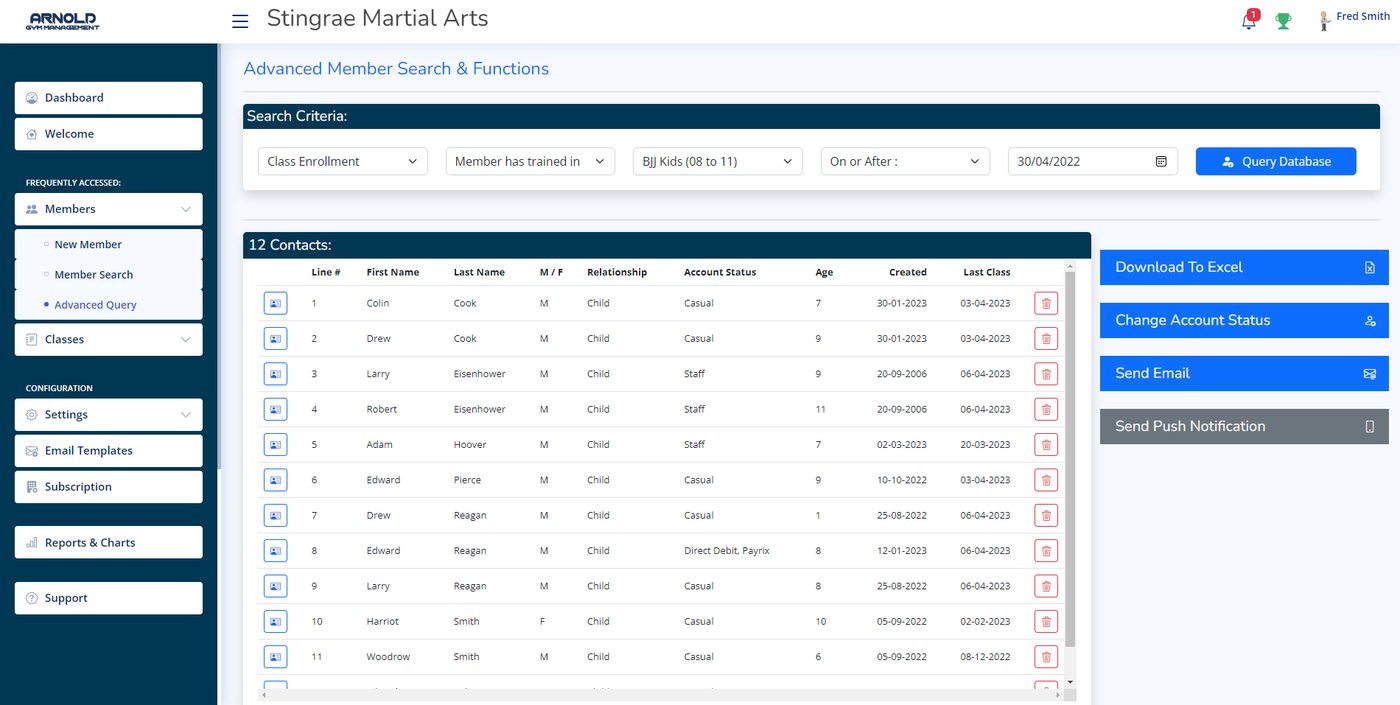The width and height of the screenshot is (1400, 705).
Task: Remove Edward Reagan using trash icon
Action: [x=1046, y=550]
